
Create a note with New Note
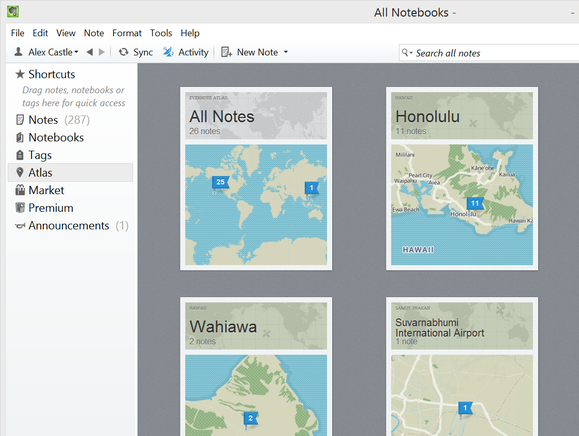pyautogui.click(x=257, y=52)
